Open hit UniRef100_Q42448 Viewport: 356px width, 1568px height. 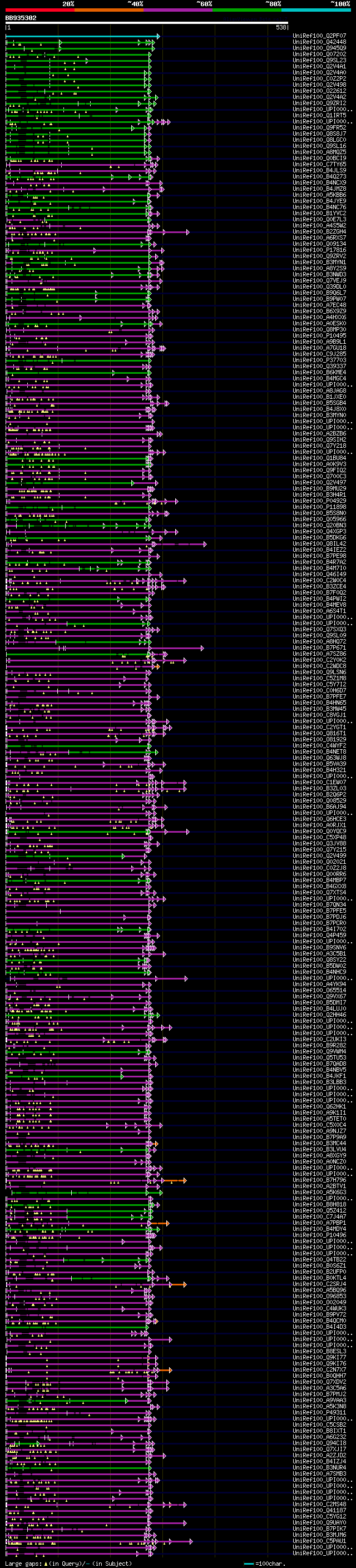click(x=319, y=42)
